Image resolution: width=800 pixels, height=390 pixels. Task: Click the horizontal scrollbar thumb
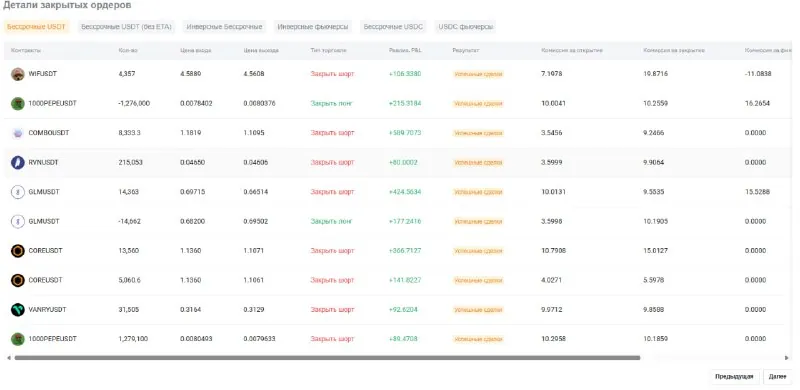[x=327, y=358]
